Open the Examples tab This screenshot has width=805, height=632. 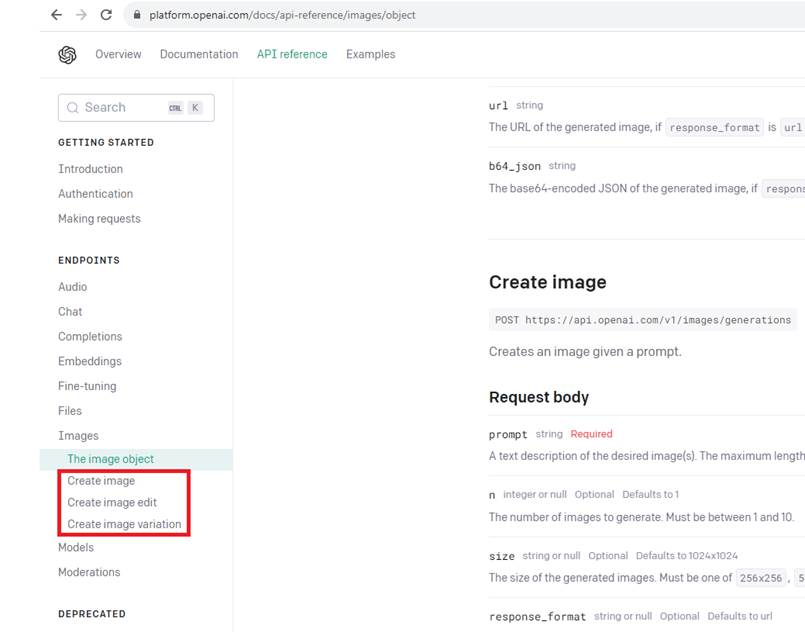click(x=371, y=54)
